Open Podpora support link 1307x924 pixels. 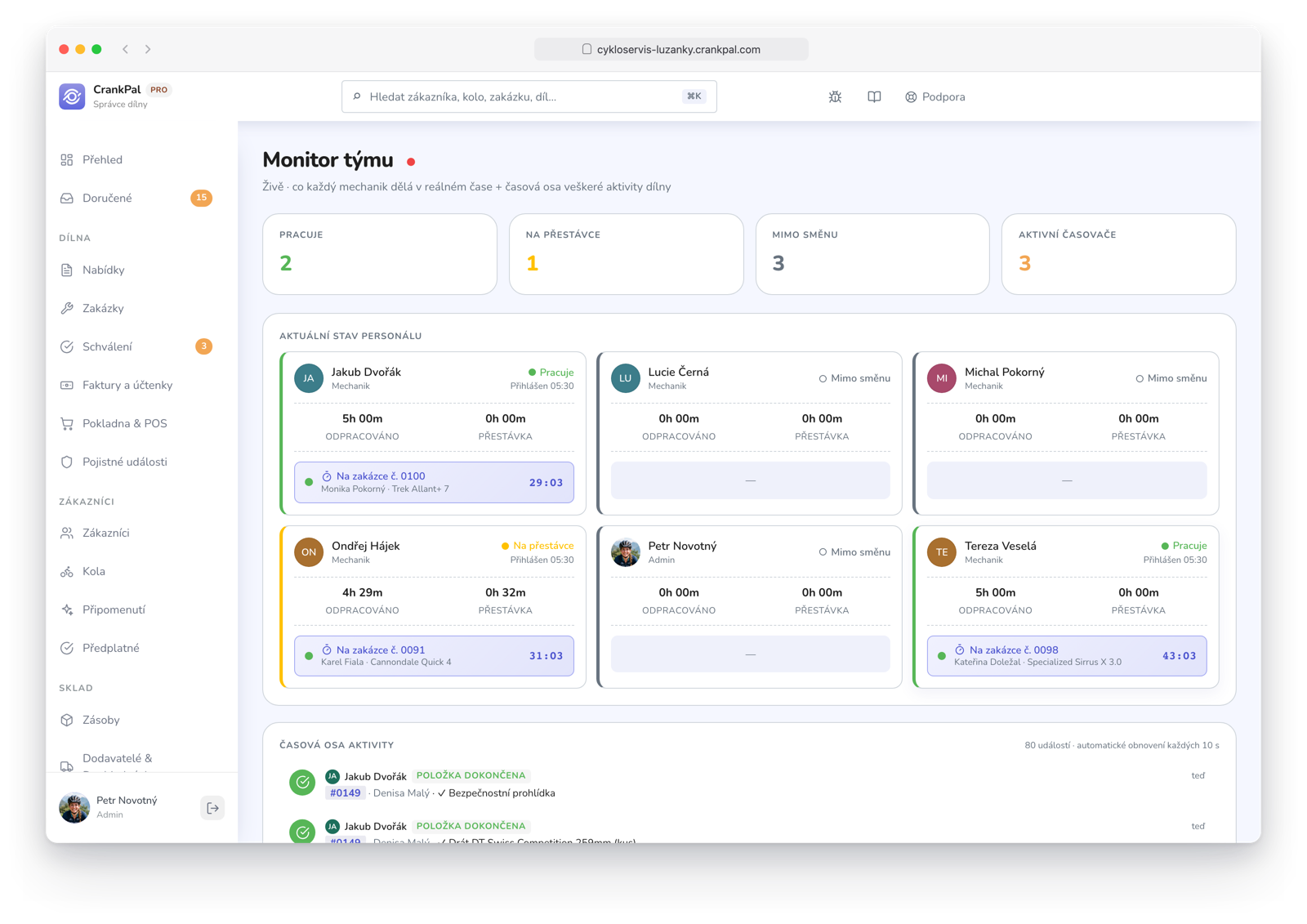pyautogui.click(x=935, y=96)
